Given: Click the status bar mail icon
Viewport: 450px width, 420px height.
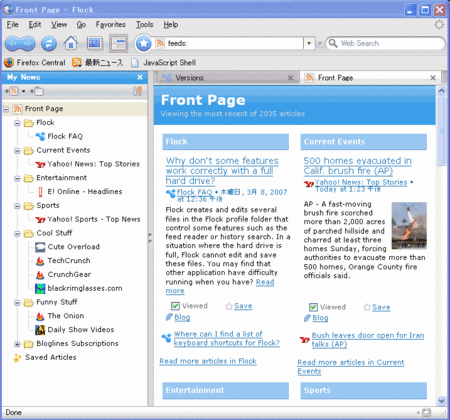Looking at the screenshot, I should (426, 413).
